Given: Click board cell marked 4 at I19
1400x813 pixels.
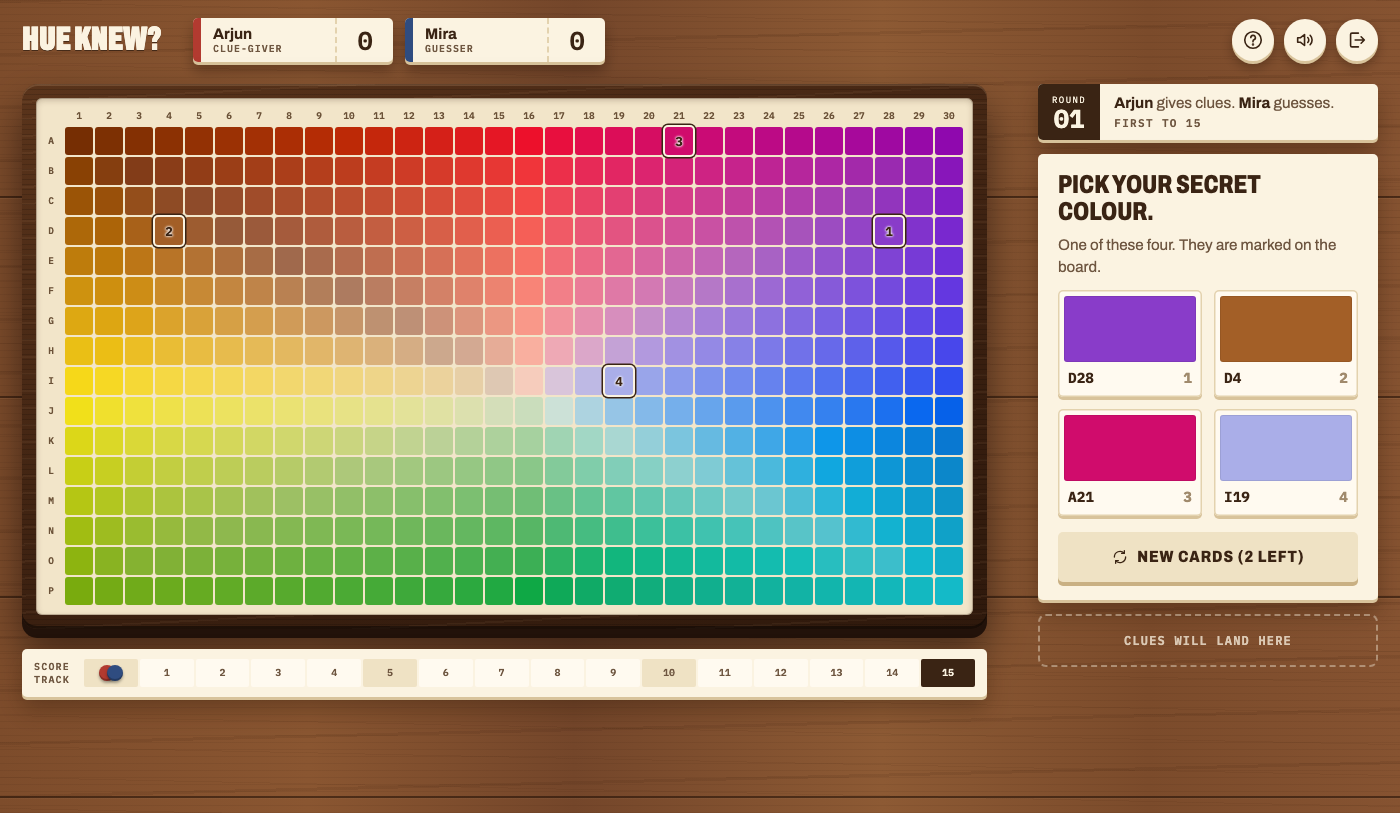Looking at the screenshot, I should coord(619,381).
